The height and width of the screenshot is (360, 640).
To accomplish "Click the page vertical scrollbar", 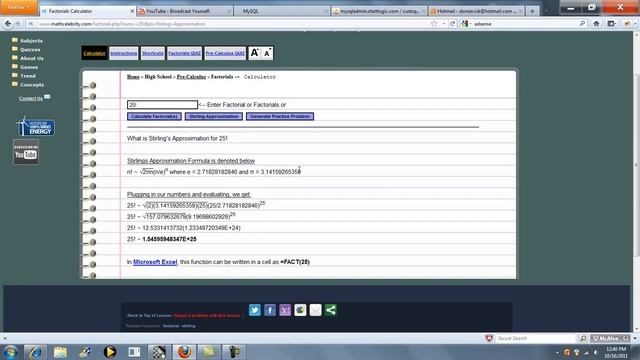I will point(636,165).
